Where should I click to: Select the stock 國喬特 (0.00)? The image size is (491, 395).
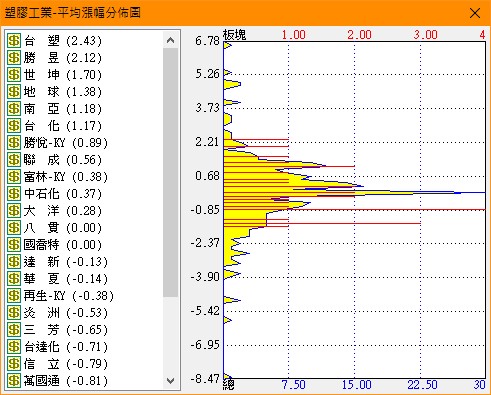63,245
